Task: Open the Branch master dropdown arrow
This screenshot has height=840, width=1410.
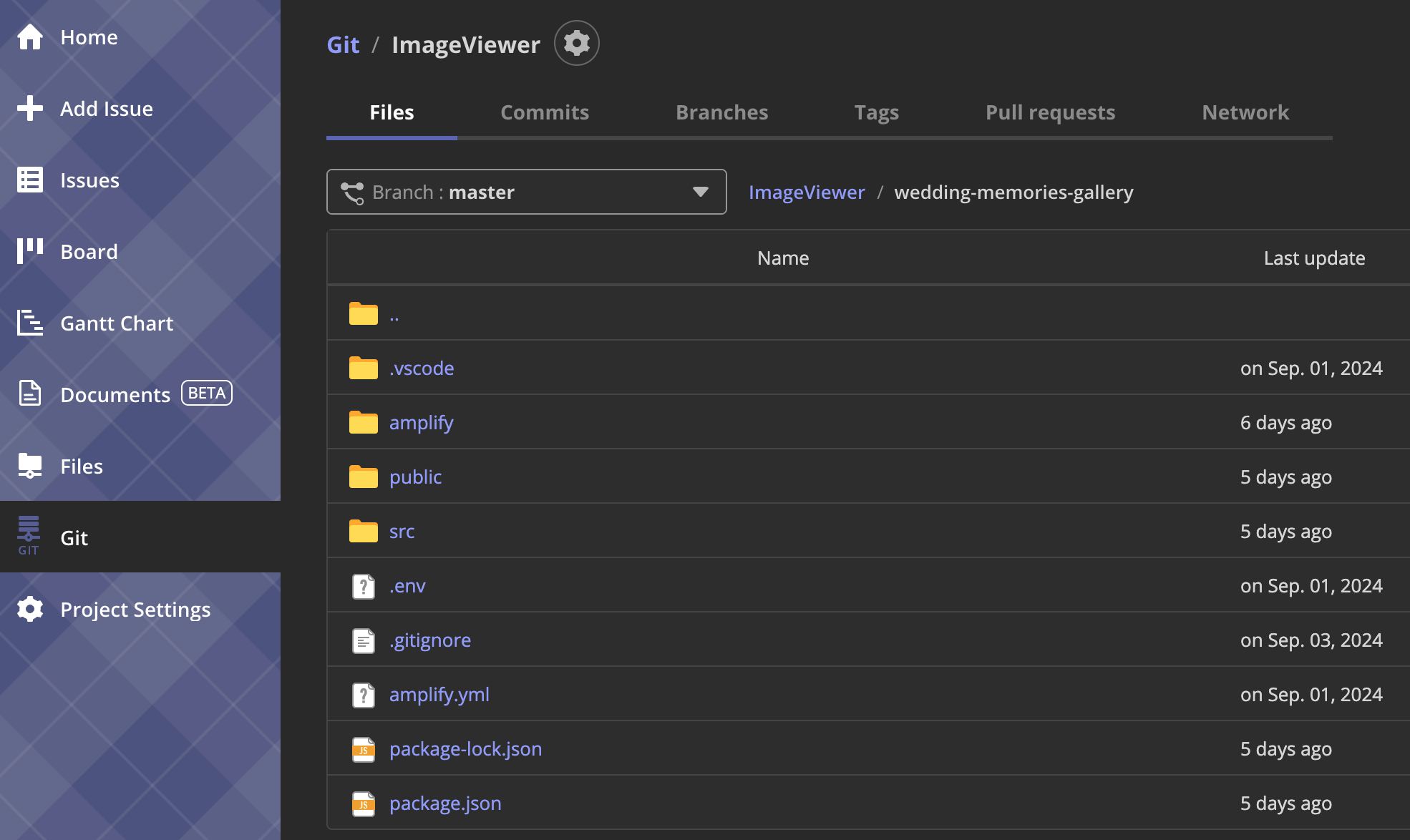Action: pyautogui.click(x=700, y=192)
